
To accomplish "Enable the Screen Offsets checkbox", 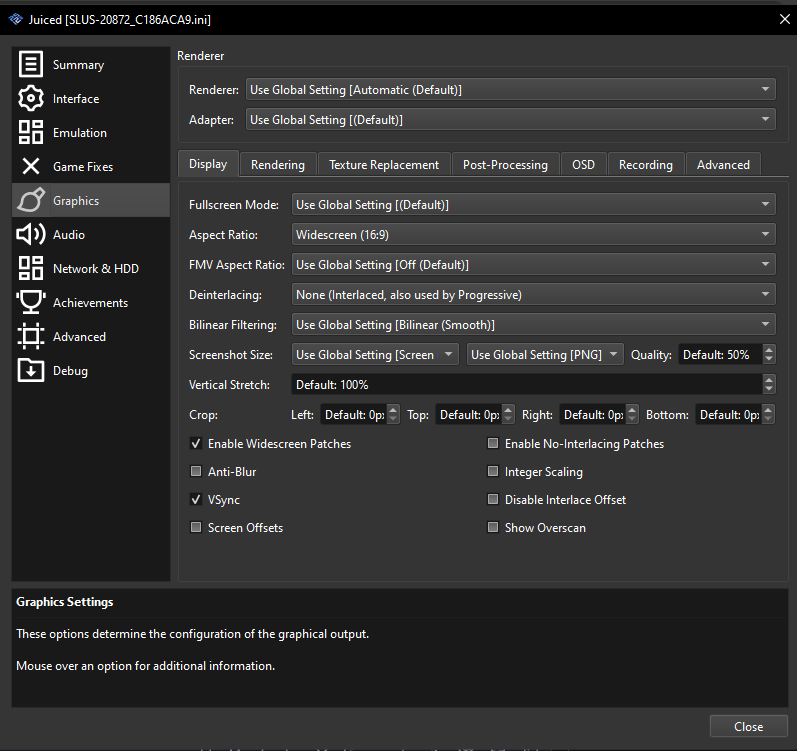I will point(196,527).
